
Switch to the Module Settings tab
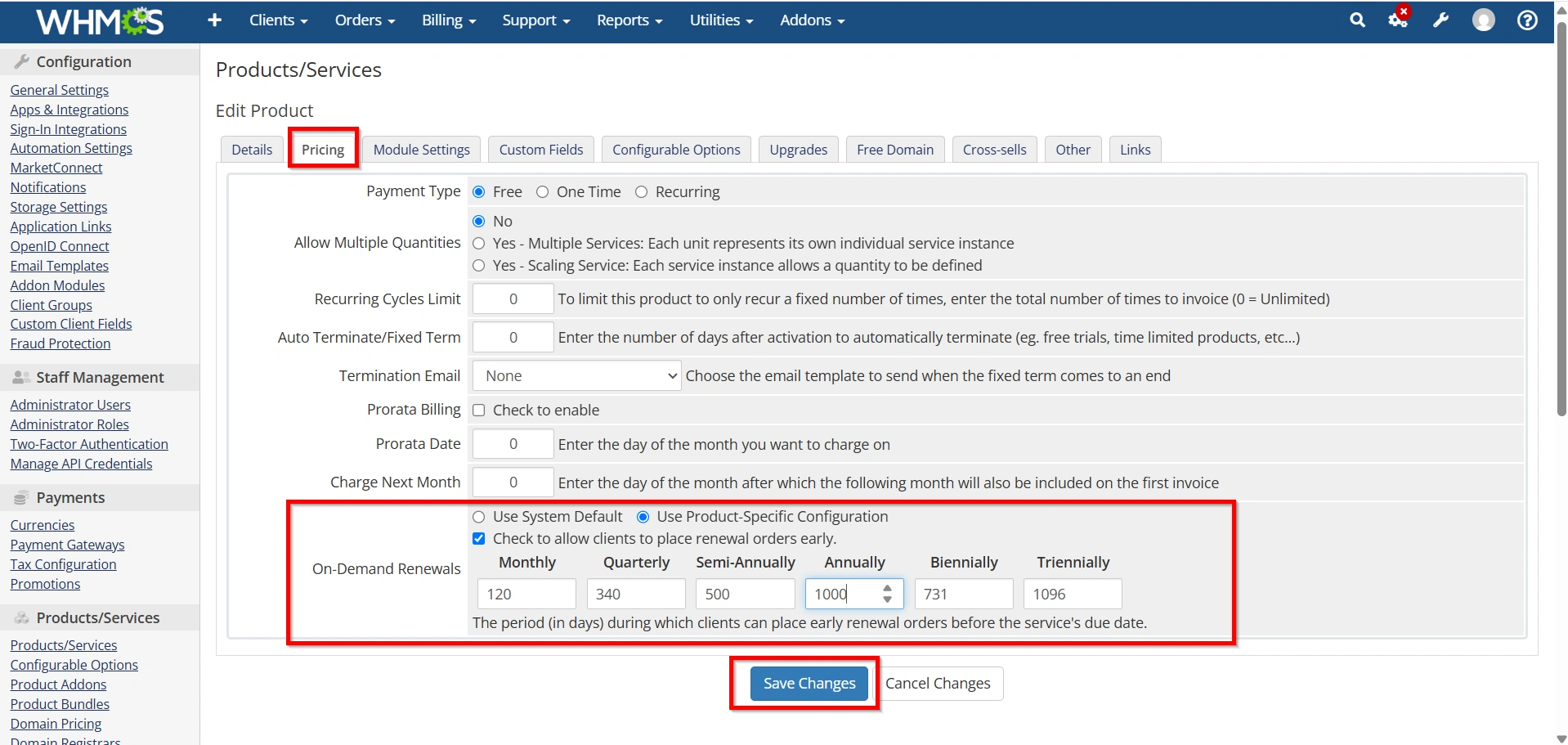(x=422, y=150)
